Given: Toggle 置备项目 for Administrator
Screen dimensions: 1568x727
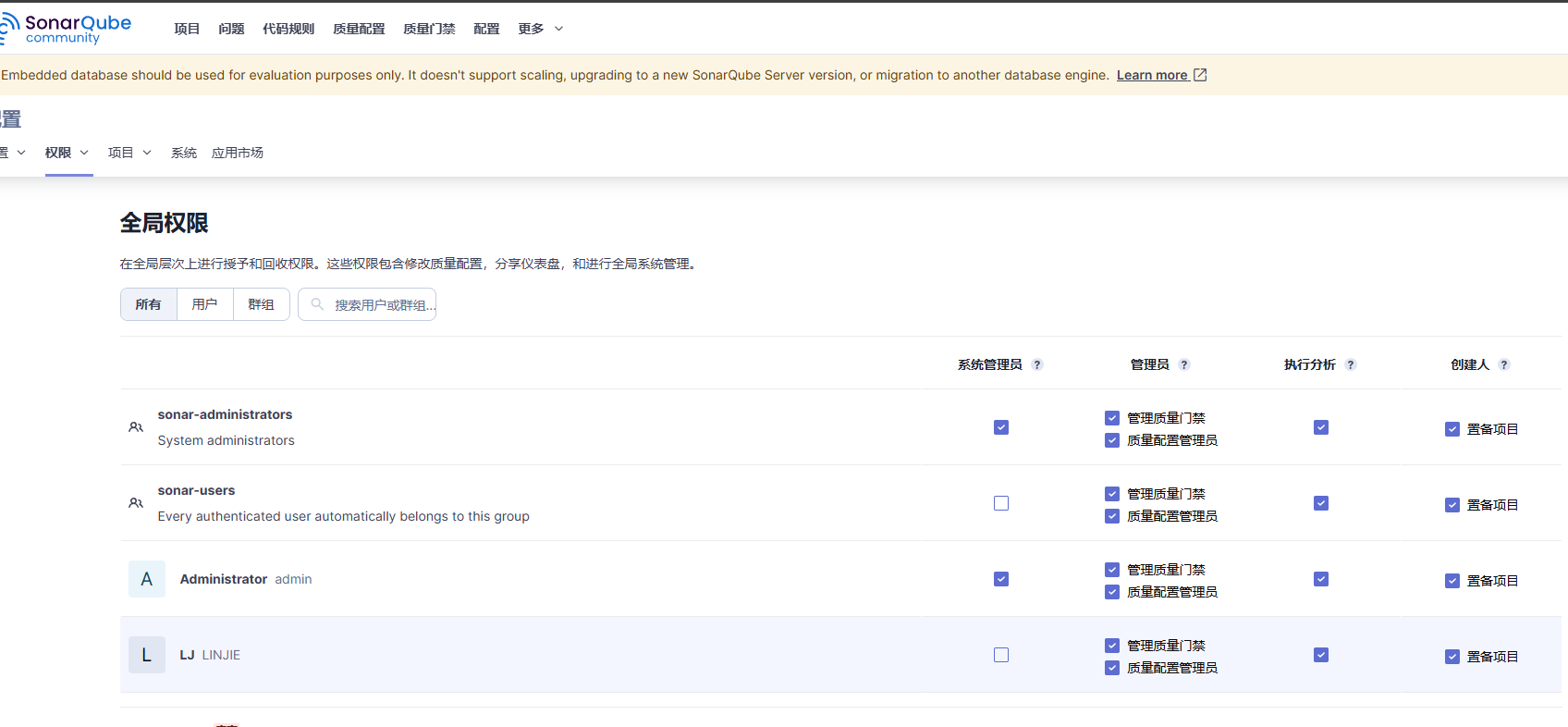Looking at the screenshot, I should pyautogui.click(x=1452, y=581).
